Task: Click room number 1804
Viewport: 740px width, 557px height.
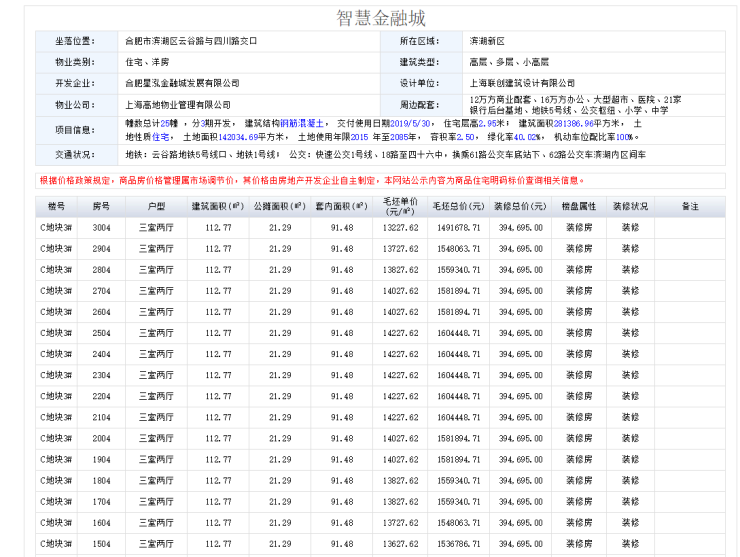Action: (101, 481)
